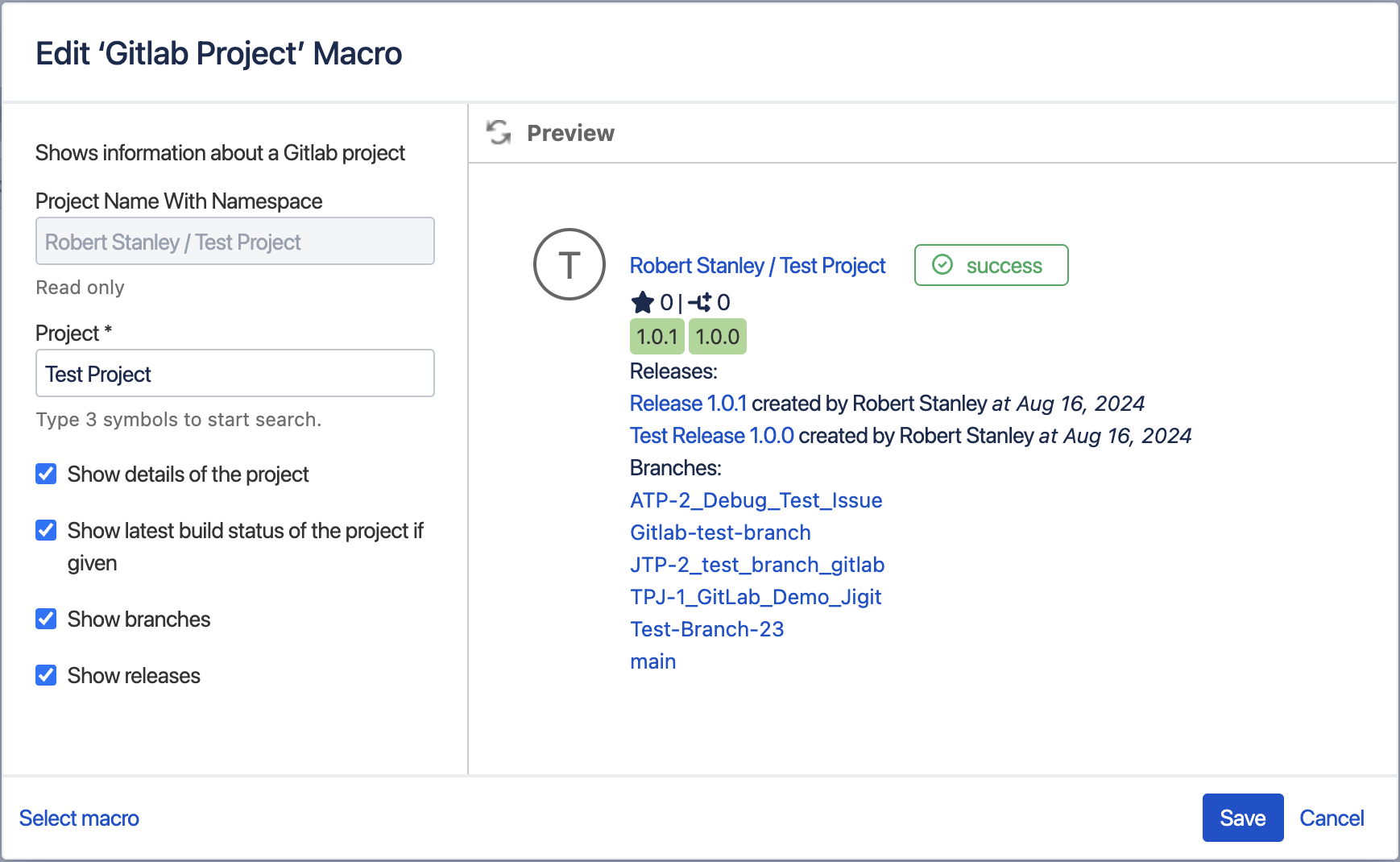Uncheck the Show releases option

pos(47,675)
